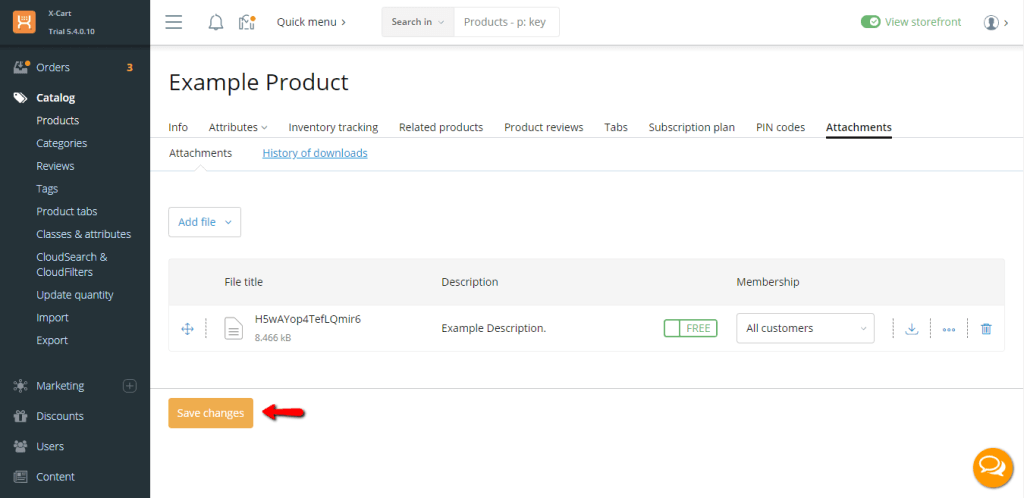Click the File title column header

click(x=244, y=282)
